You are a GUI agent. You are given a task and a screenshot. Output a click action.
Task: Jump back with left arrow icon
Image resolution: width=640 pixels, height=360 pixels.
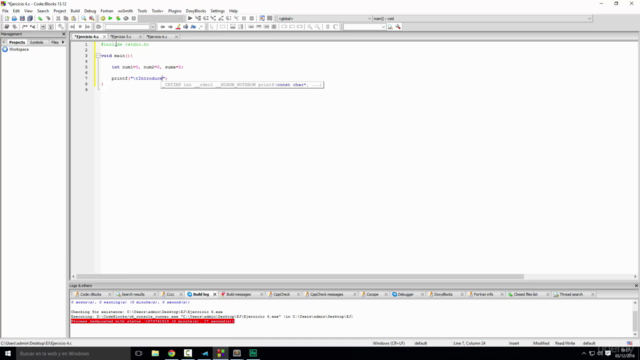(x=162, y=27)
